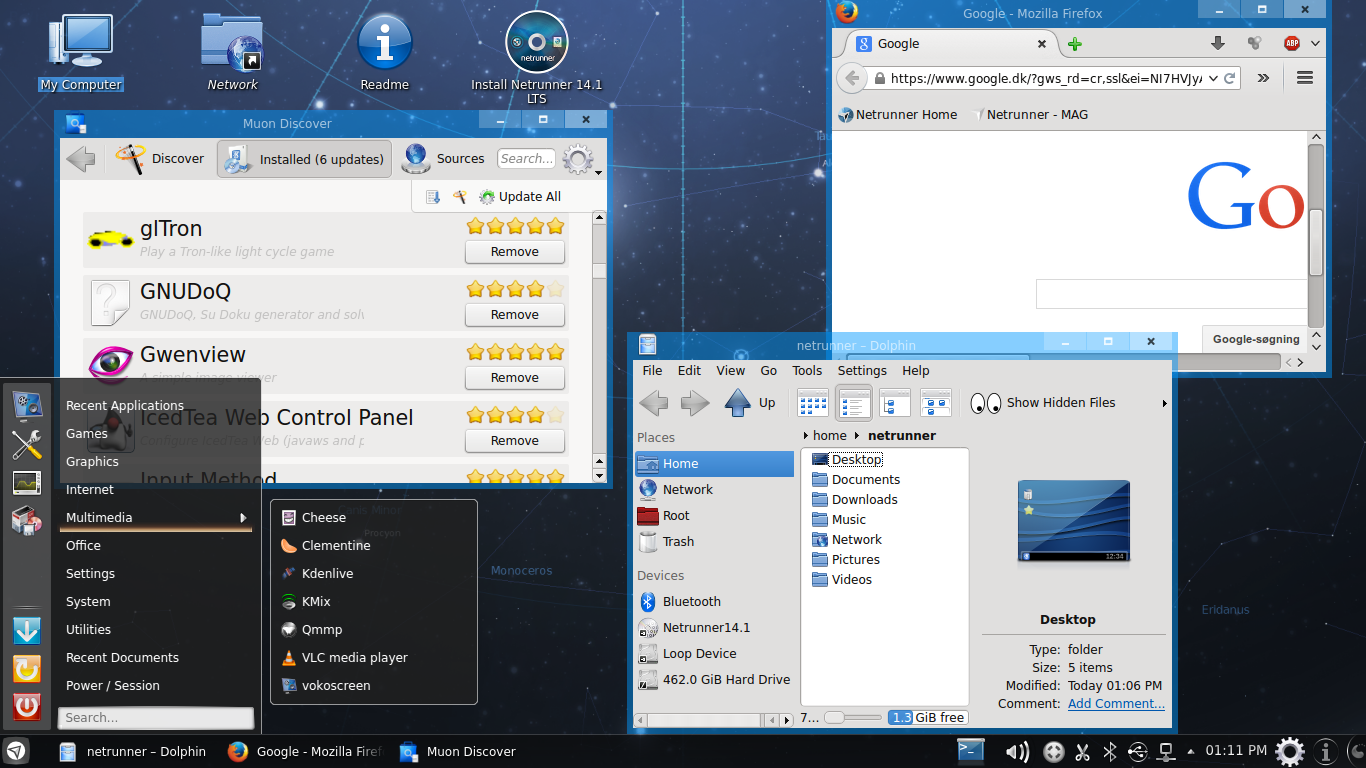Reload the Google page in Firefox
The width and height of the screenshot is (1366, 768).
pos(1230,78)
